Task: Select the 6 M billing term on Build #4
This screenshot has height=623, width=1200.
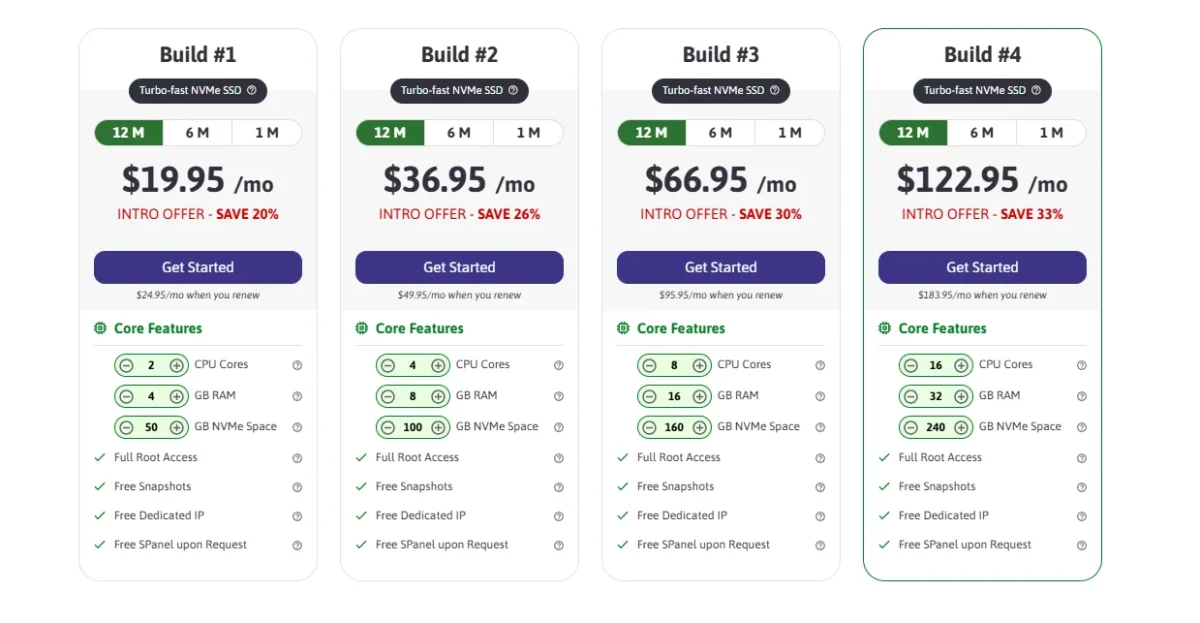Action: click(982, 132)
